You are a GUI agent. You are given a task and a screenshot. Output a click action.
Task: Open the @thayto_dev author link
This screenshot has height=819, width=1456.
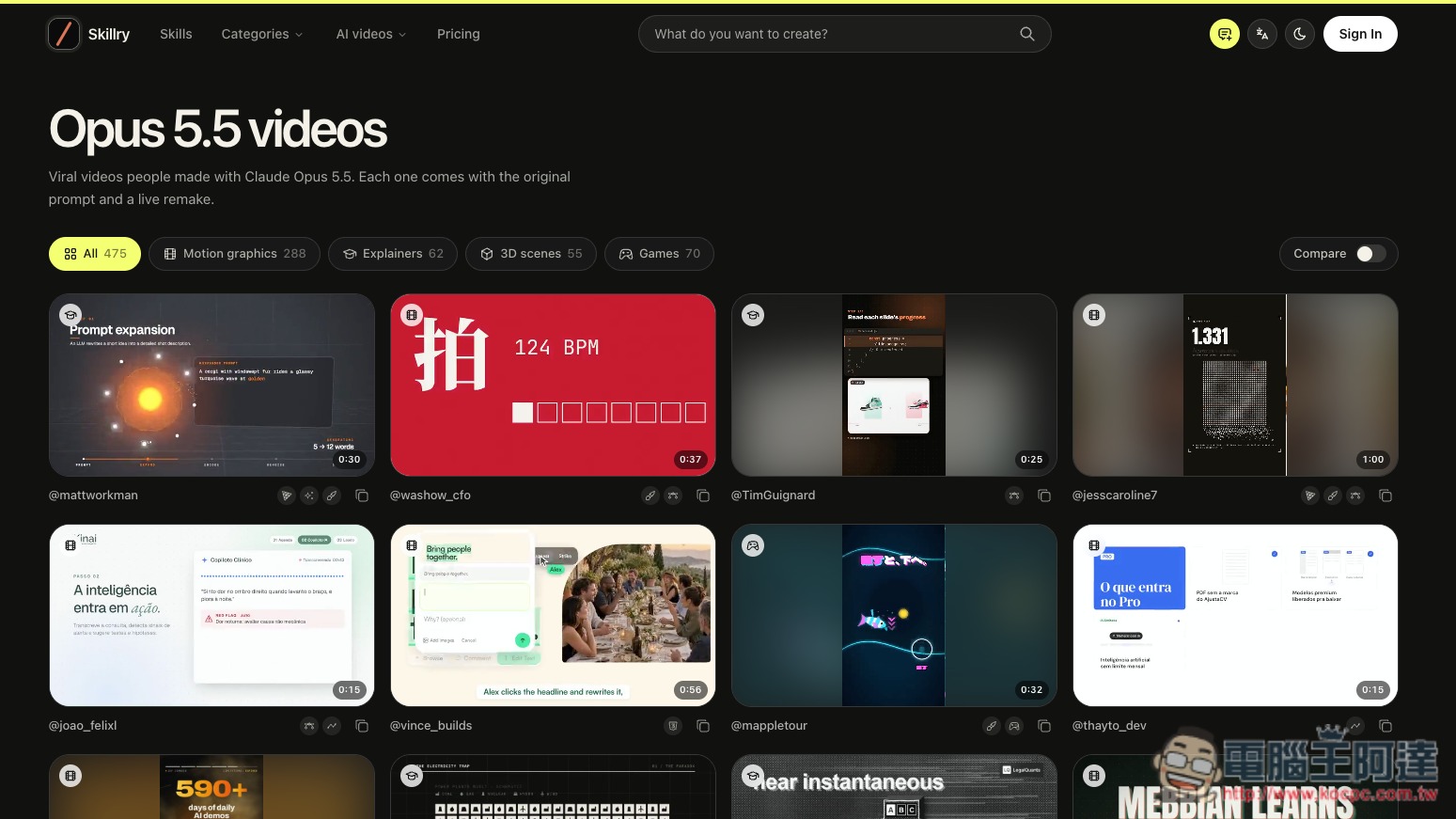1110,726
